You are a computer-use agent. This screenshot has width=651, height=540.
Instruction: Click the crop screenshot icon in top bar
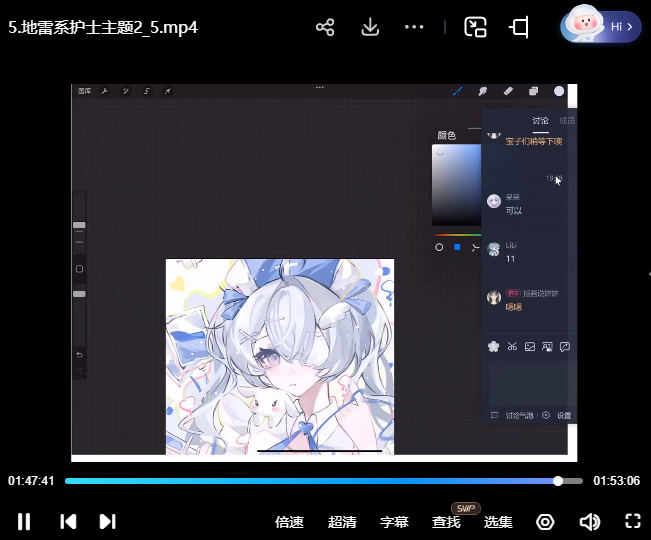coord(519,27)
